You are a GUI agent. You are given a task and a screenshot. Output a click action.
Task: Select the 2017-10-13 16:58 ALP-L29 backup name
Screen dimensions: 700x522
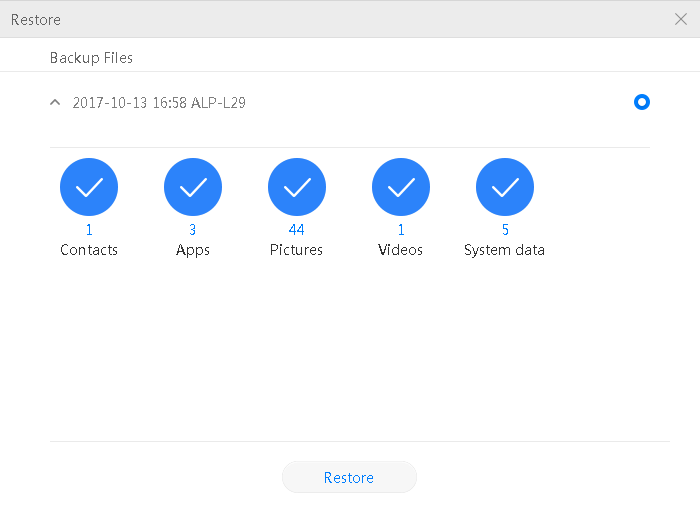pos(159,103)
